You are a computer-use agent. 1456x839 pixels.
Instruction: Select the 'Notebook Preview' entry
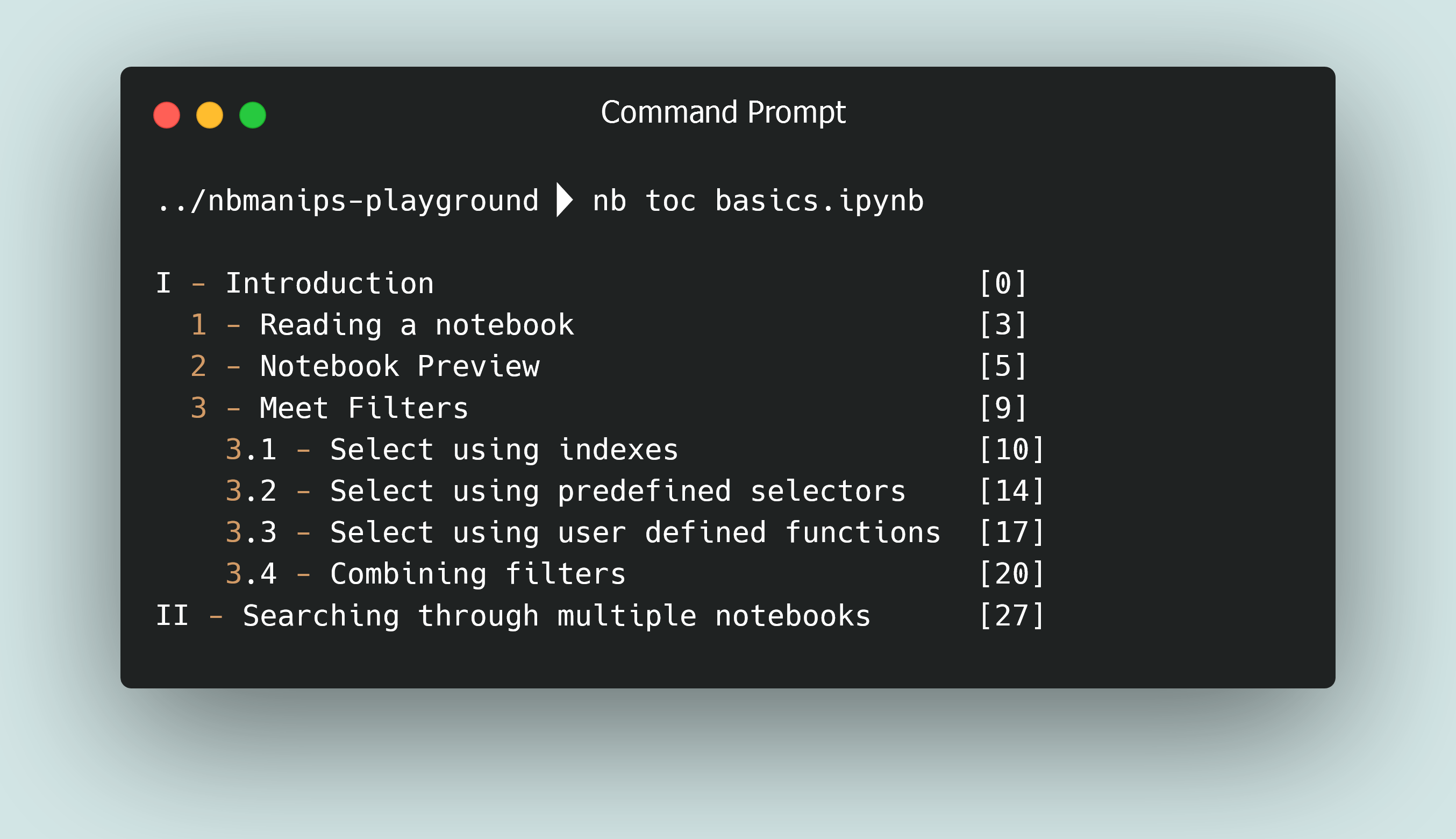coord(399,366)
